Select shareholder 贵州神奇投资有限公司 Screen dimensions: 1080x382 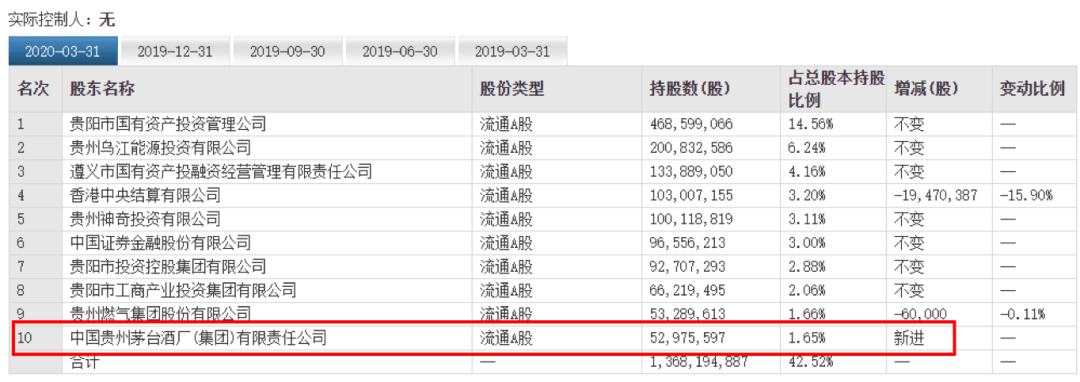point(145,220)
